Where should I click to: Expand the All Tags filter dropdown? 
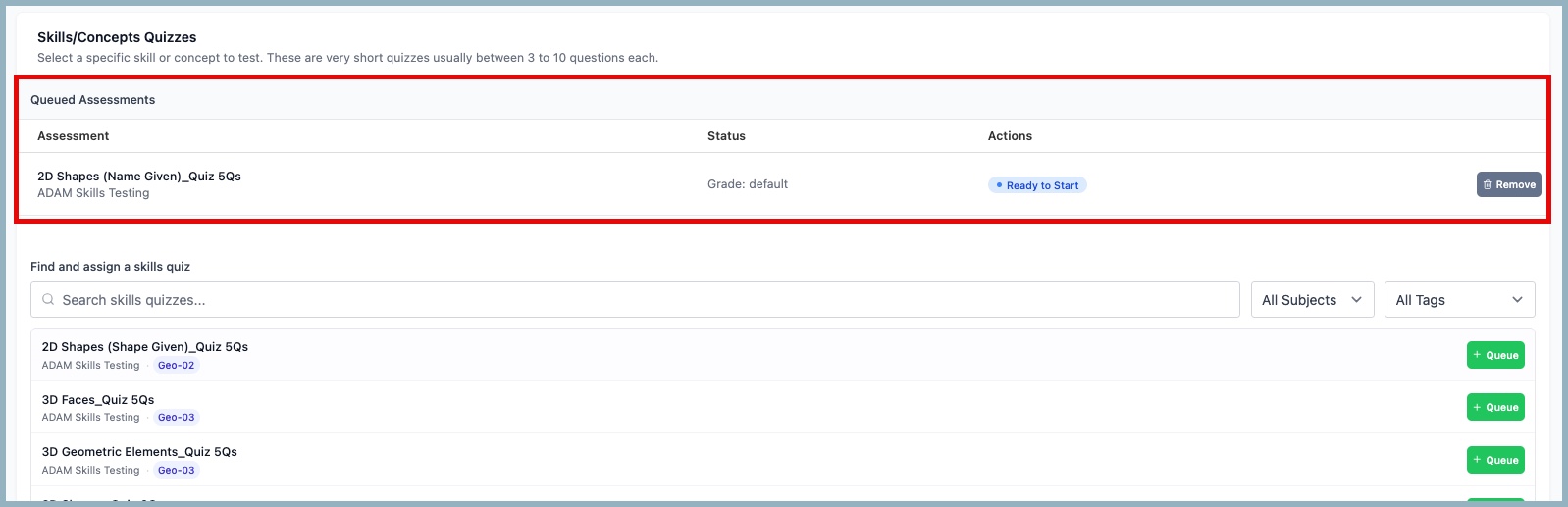click(x=1458, y=300)
